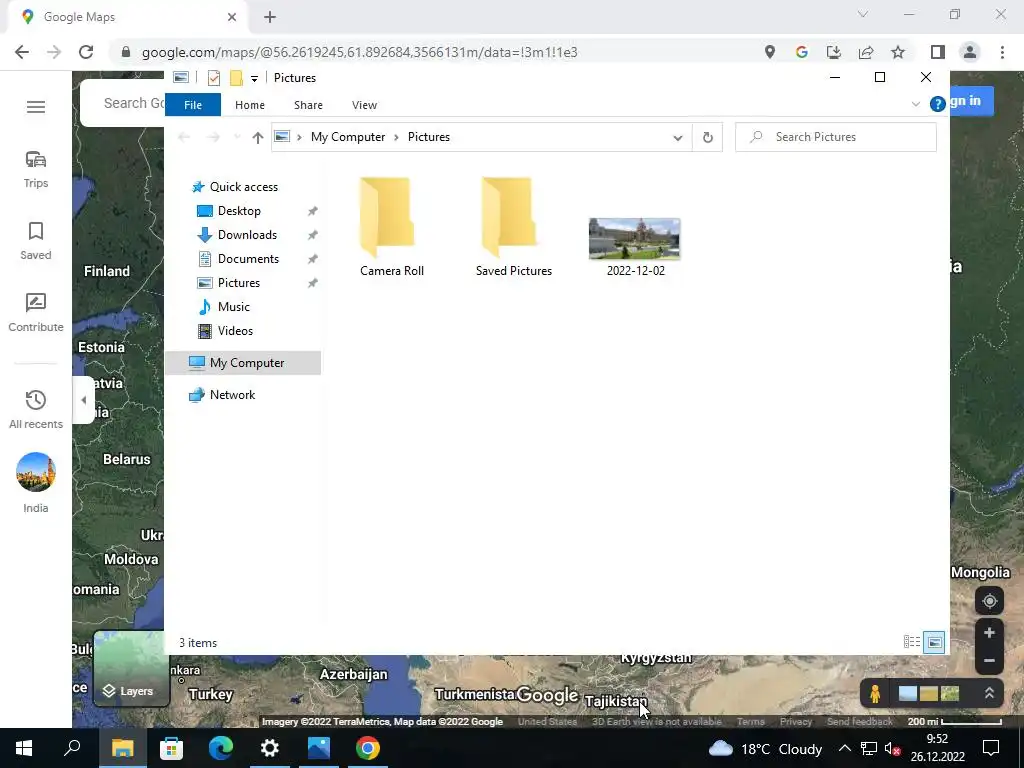
Task: Select the Street View pegman
Action: click(874, 693)
